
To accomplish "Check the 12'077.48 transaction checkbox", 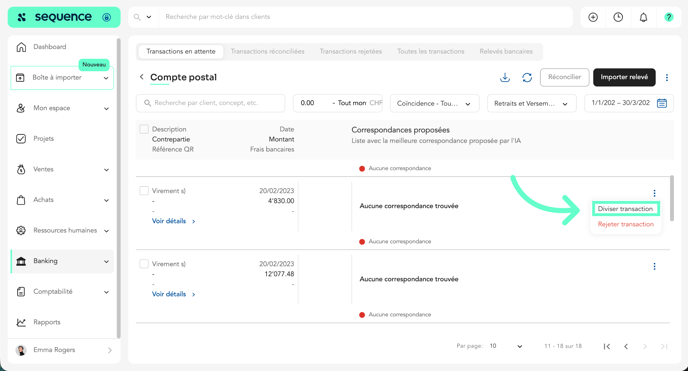I will pos(143,264).
